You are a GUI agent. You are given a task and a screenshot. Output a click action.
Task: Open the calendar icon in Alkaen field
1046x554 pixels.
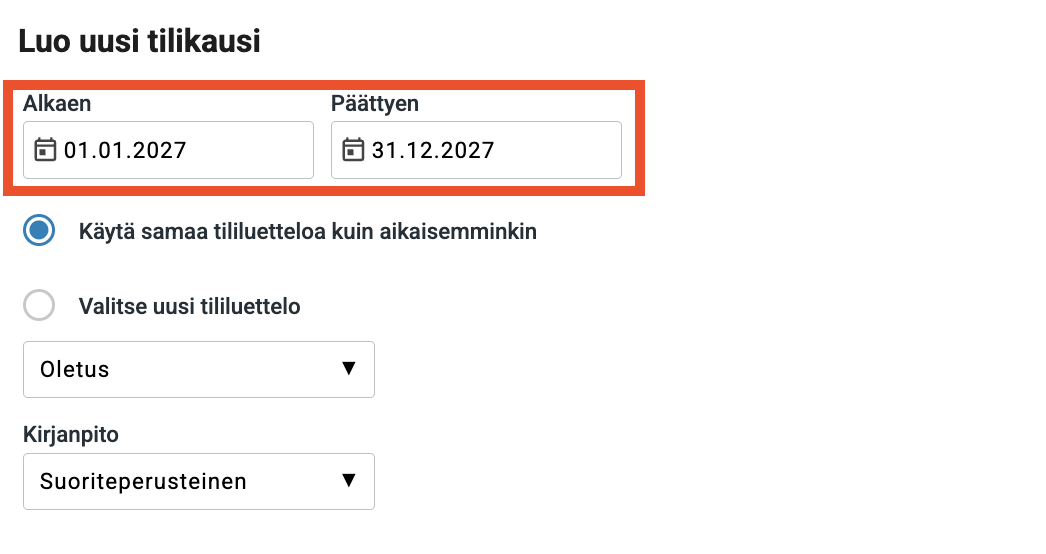pyautogui.click(x=46, y=150)
